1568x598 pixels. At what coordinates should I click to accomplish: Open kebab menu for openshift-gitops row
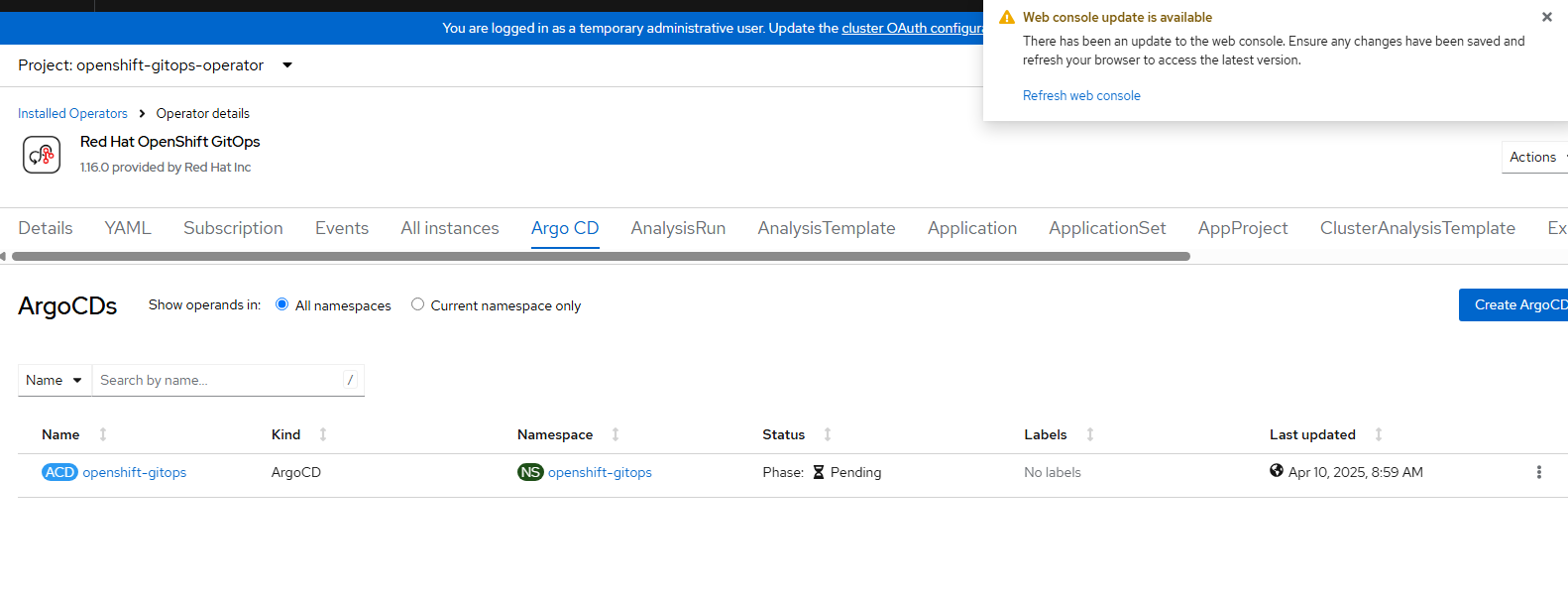point(1538,472)
